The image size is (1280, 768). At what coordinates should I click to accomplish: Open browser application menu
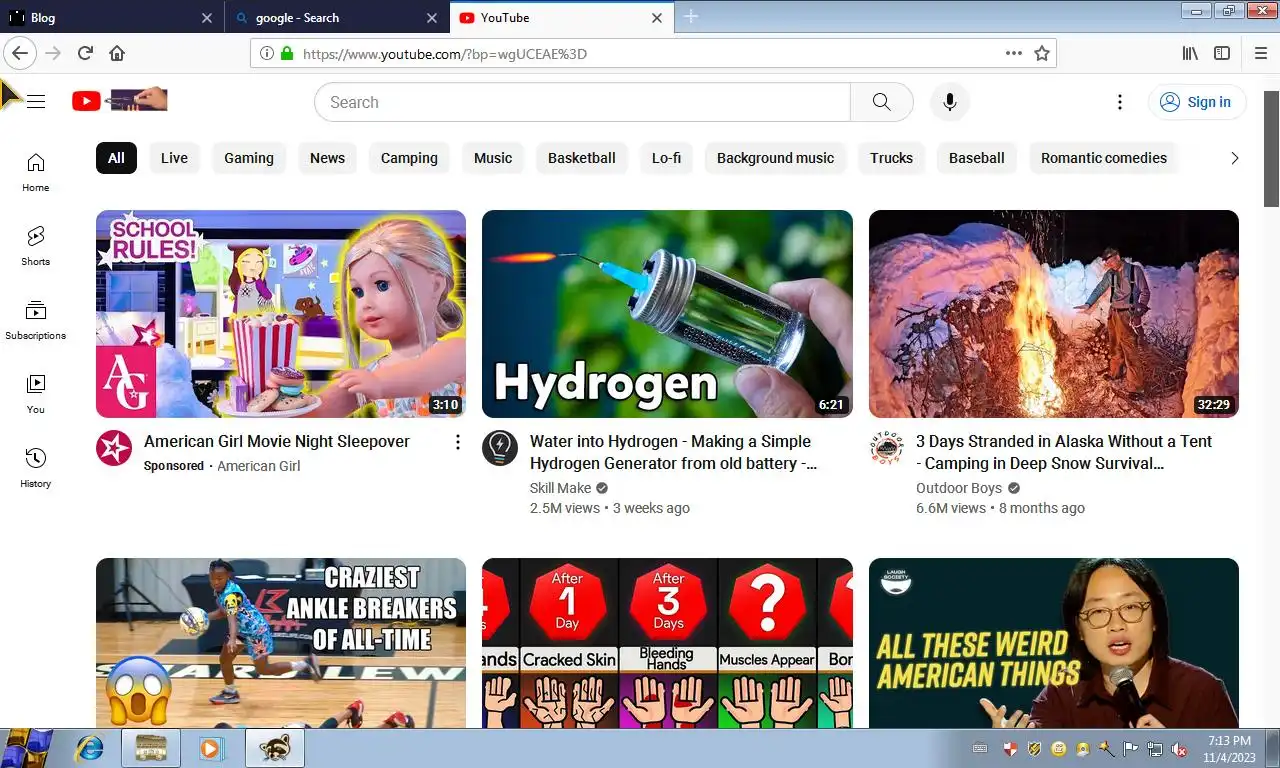tap(1260, 53)
